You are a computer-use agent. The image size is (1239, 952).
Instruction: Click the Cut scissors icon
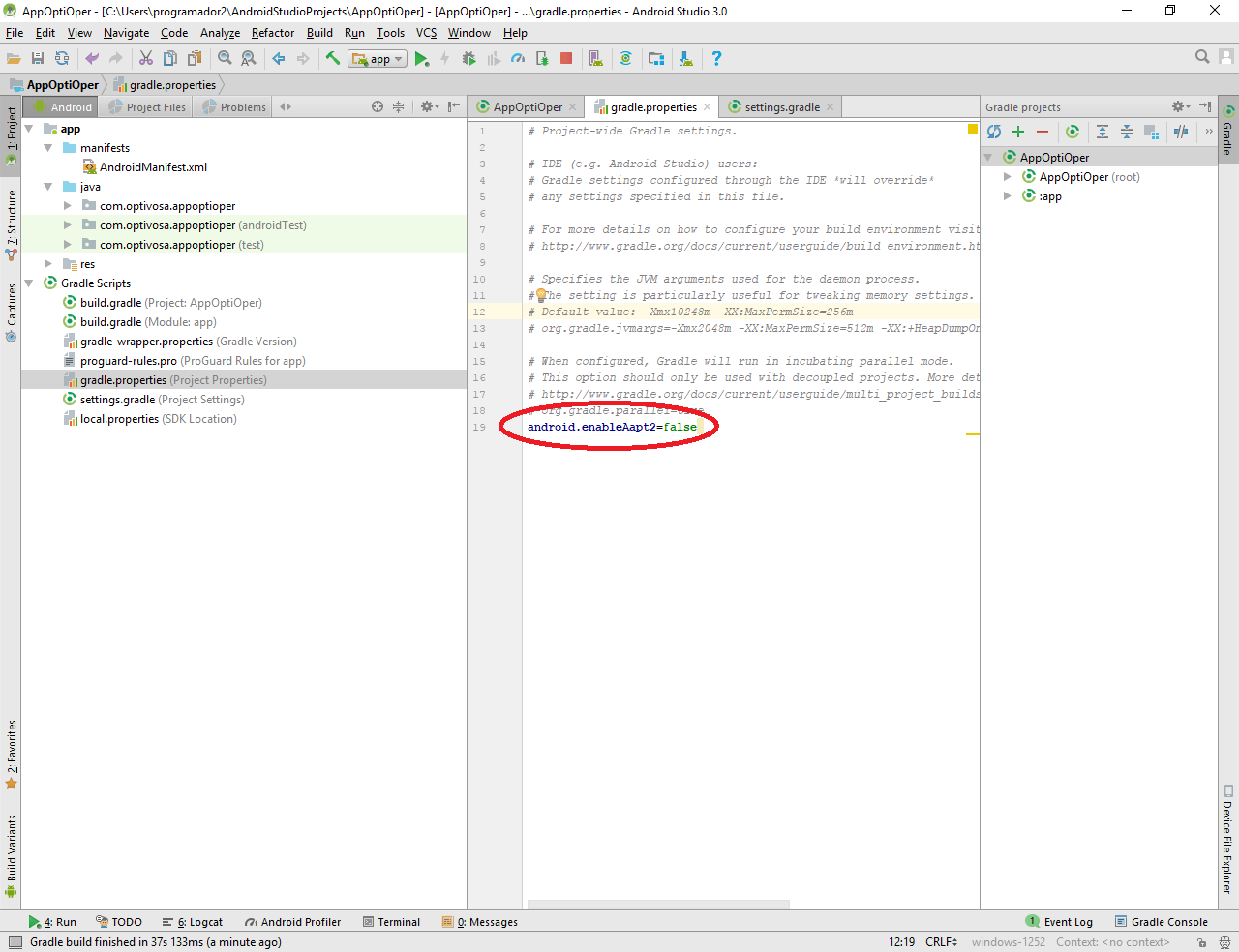click(x=146, y=59)
